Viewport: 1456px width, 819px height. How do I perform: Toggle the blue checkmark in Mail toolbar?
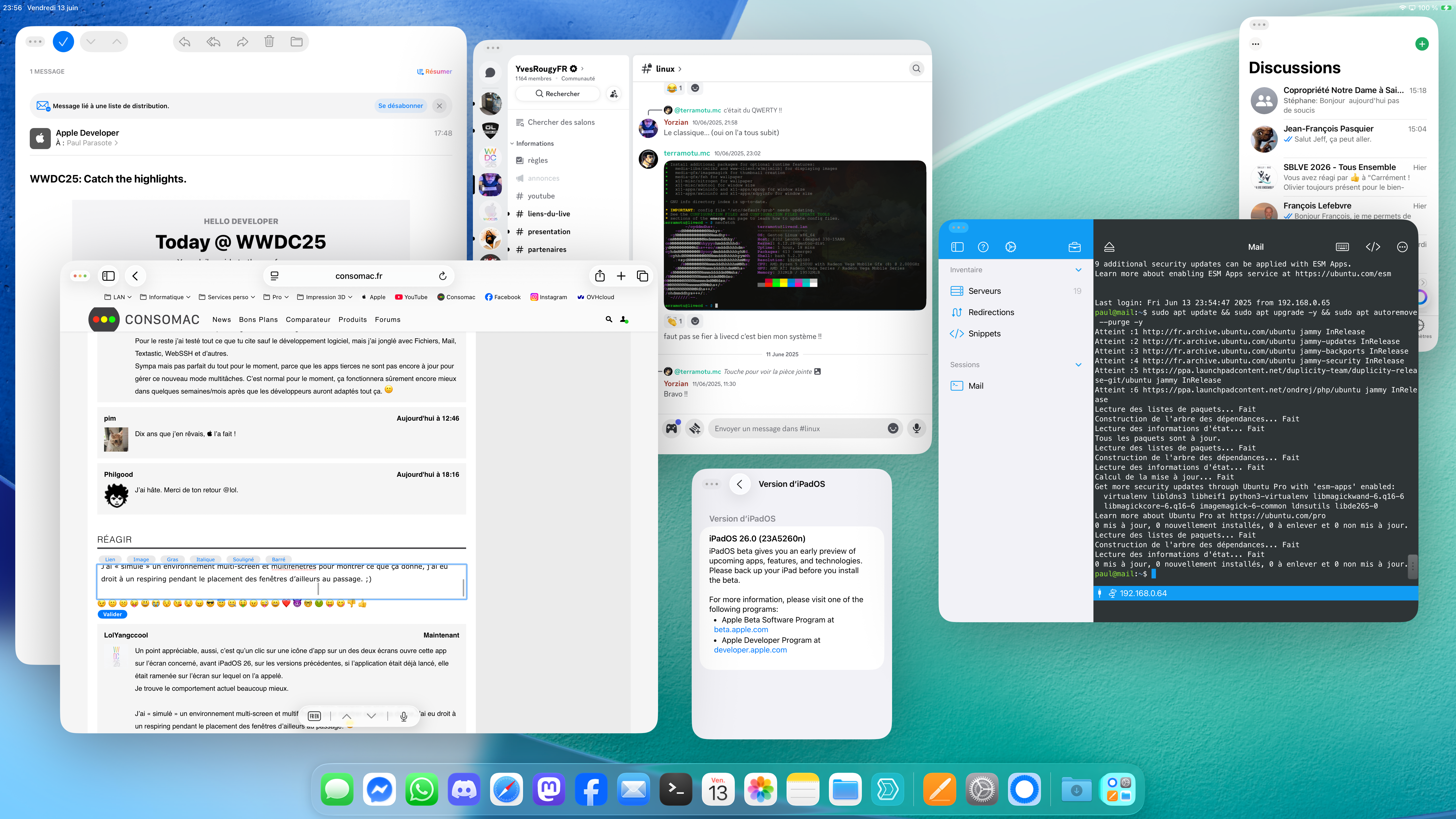pos(63,41)
